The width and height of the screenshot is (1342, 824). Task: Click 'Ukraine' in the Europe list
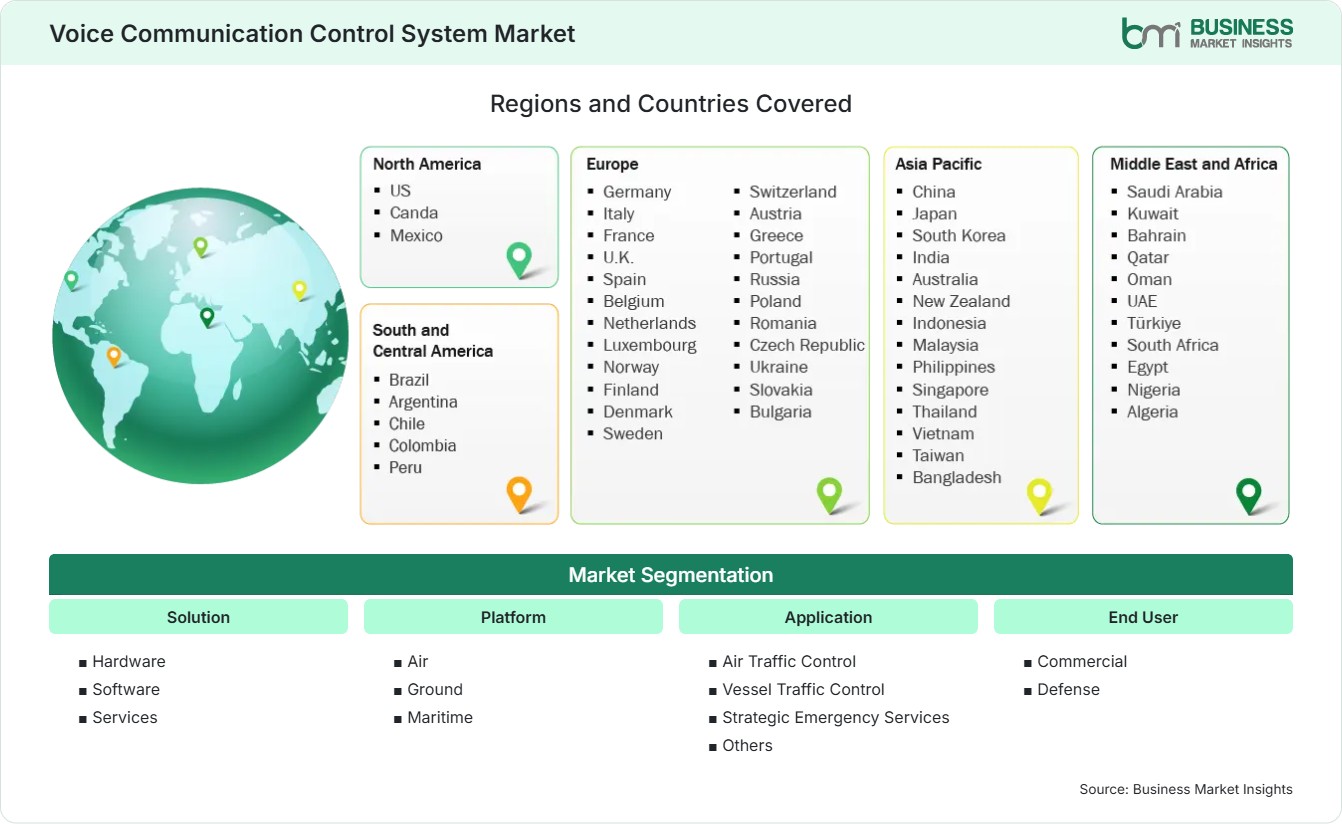point(779,367)
